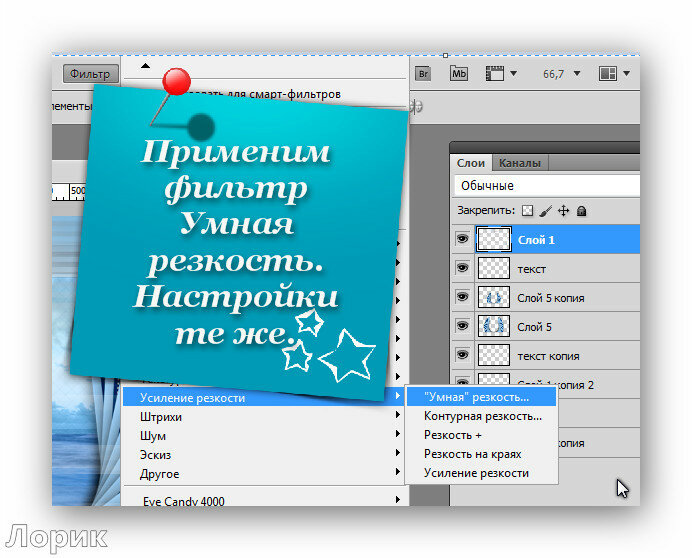Select the текст копия layer thumbnail

coord(494,355)
